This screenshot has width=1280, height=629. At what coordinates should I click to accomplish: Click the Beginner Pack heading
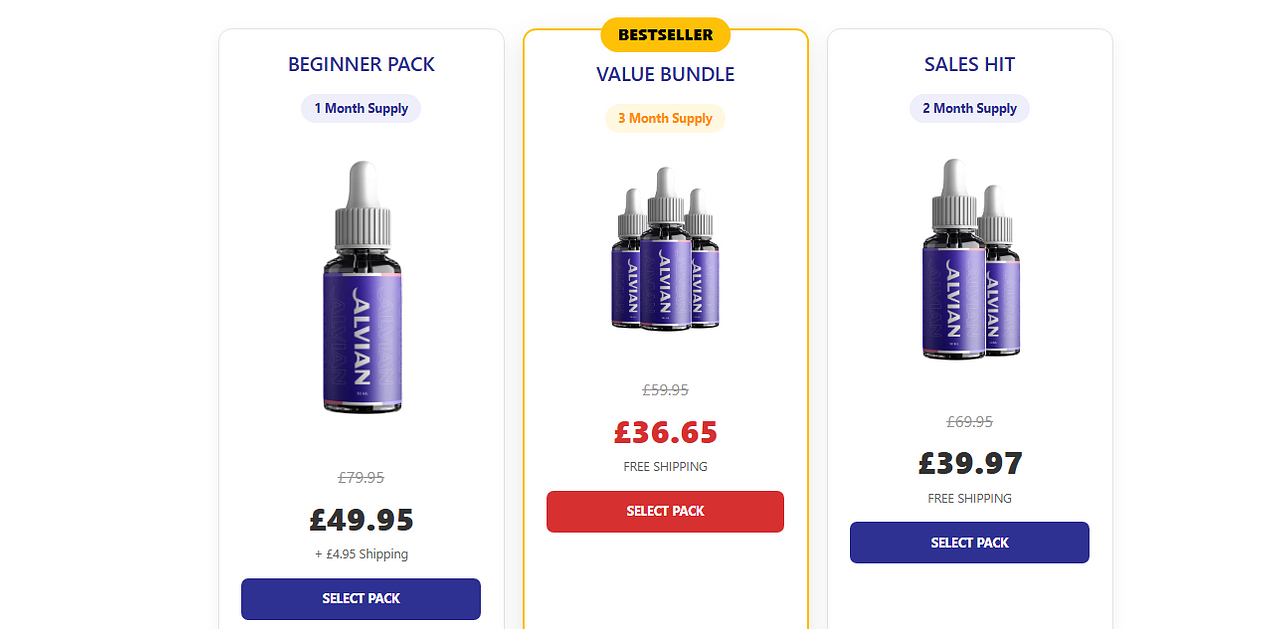[361, 65]
